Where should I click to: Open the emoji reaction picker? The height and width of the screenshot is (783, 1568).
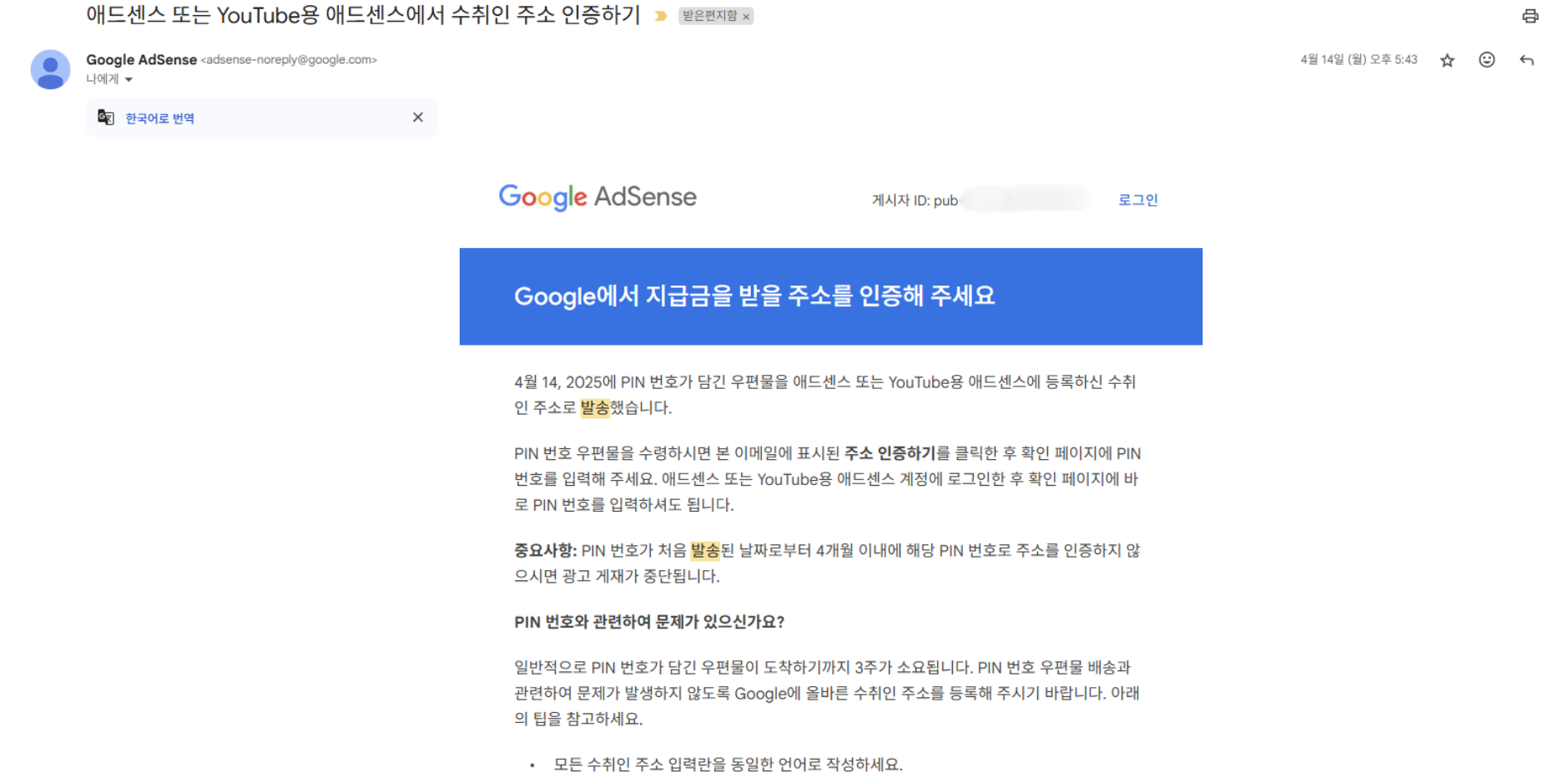tap(1487, 60)
